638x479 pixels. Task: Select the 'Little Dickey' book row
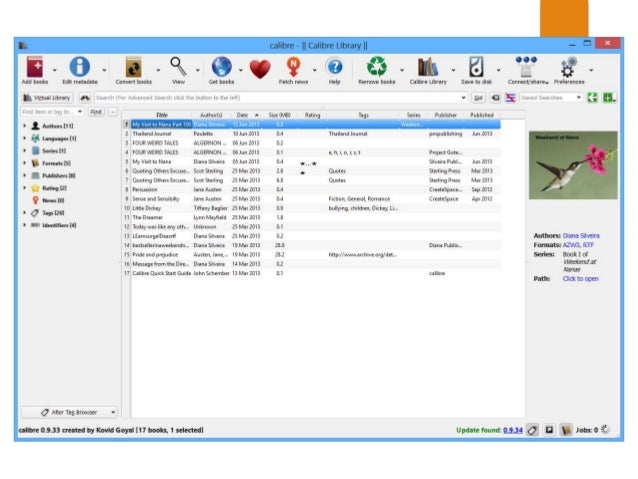click(x=312, y=208)
